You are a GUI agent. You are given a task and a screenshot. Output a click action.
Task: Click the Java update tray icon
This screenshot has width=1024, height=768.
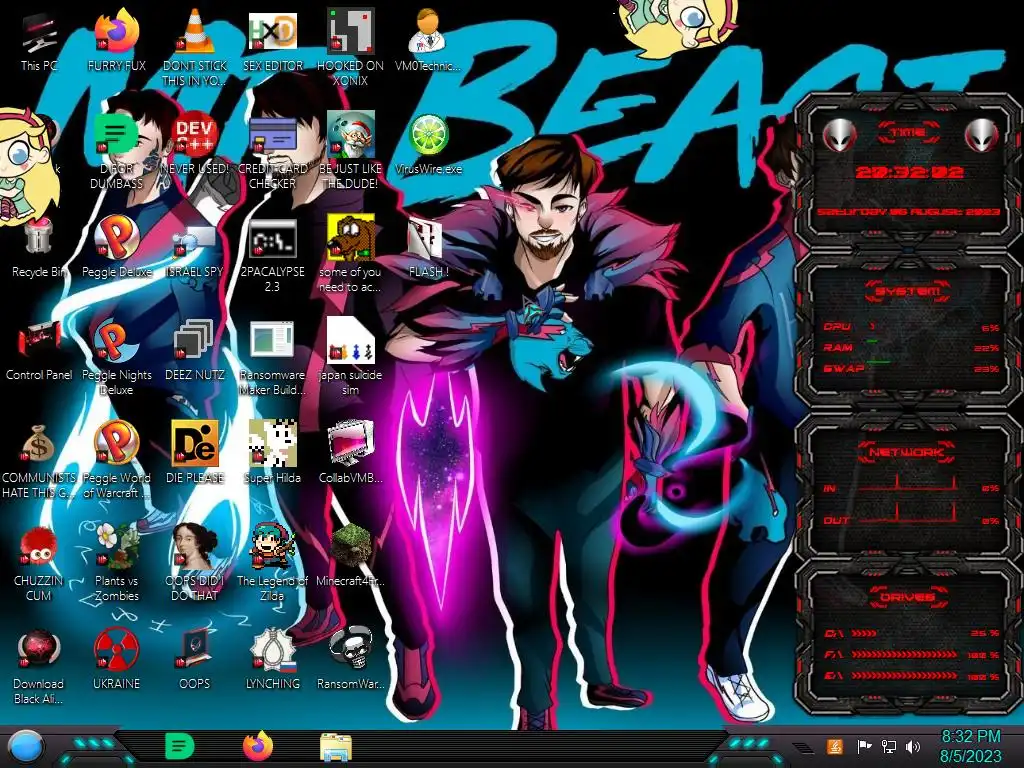[x=834, y=746]
